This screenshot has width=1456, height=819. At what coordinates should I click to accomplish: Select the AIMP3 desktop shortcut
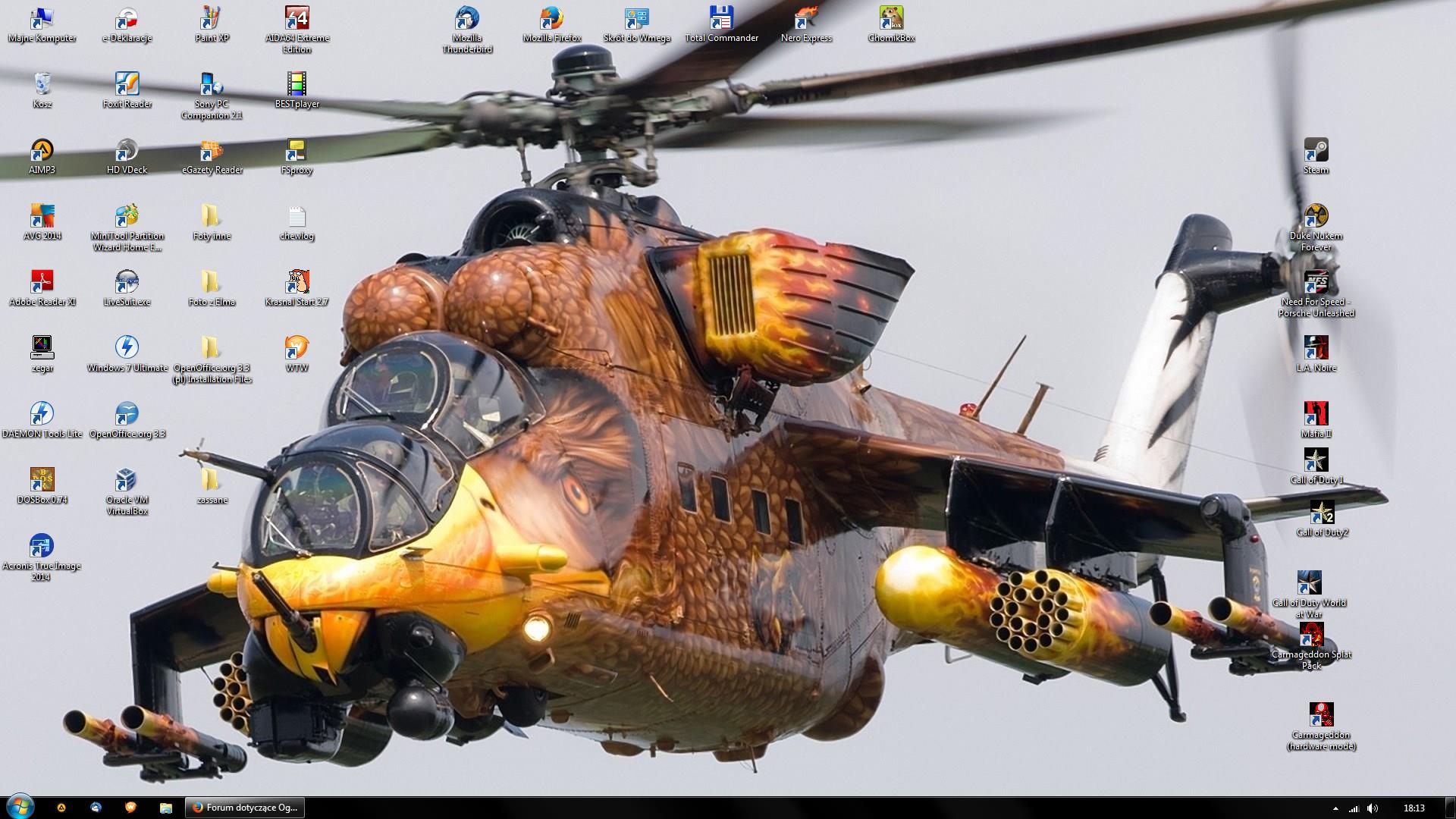42,151
